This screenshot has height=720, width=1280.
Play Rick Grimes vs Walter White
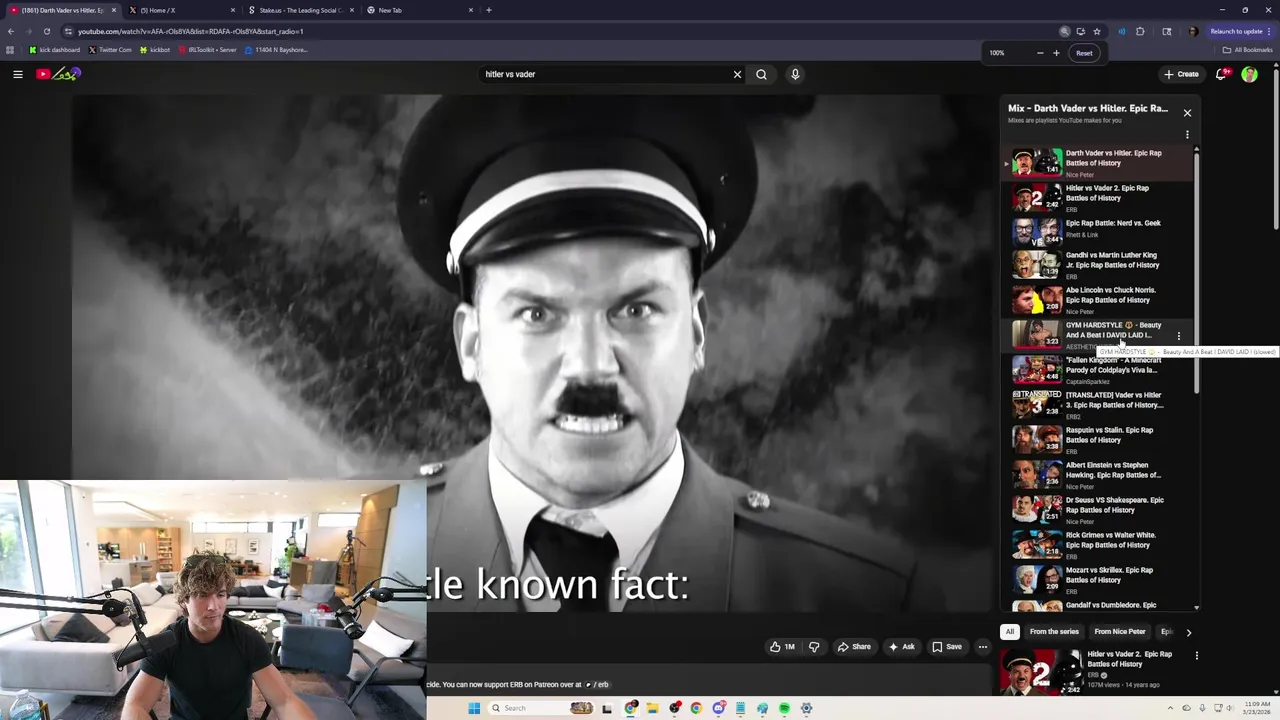tap(1098, 545)
